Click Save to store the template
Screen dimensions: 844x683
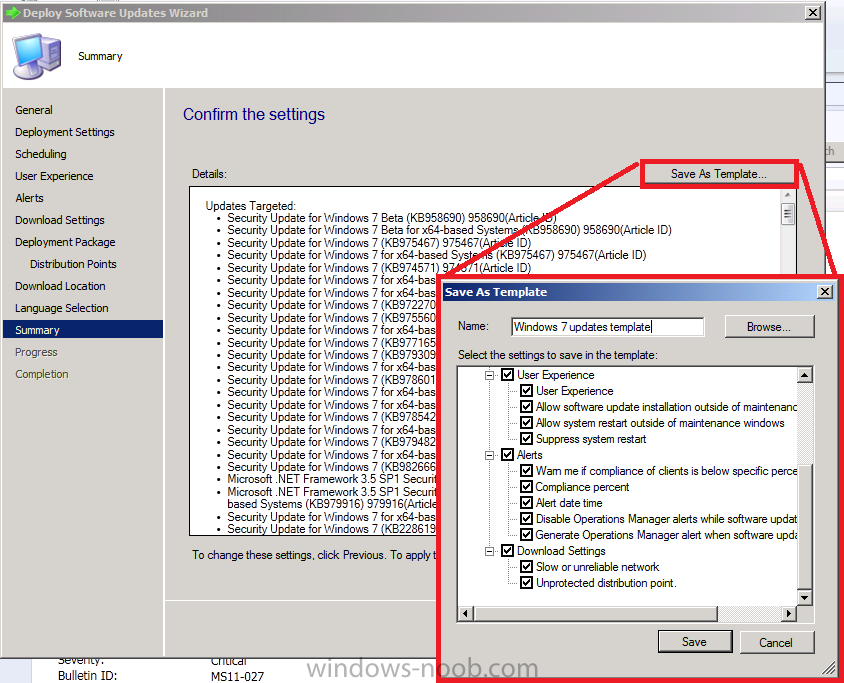(x=694, y=642)
